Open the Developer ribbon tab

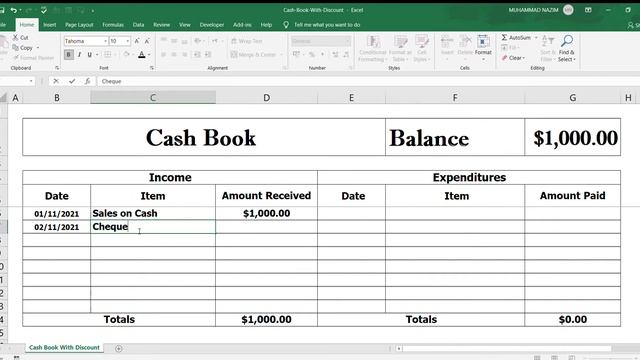tap(212, 25)
